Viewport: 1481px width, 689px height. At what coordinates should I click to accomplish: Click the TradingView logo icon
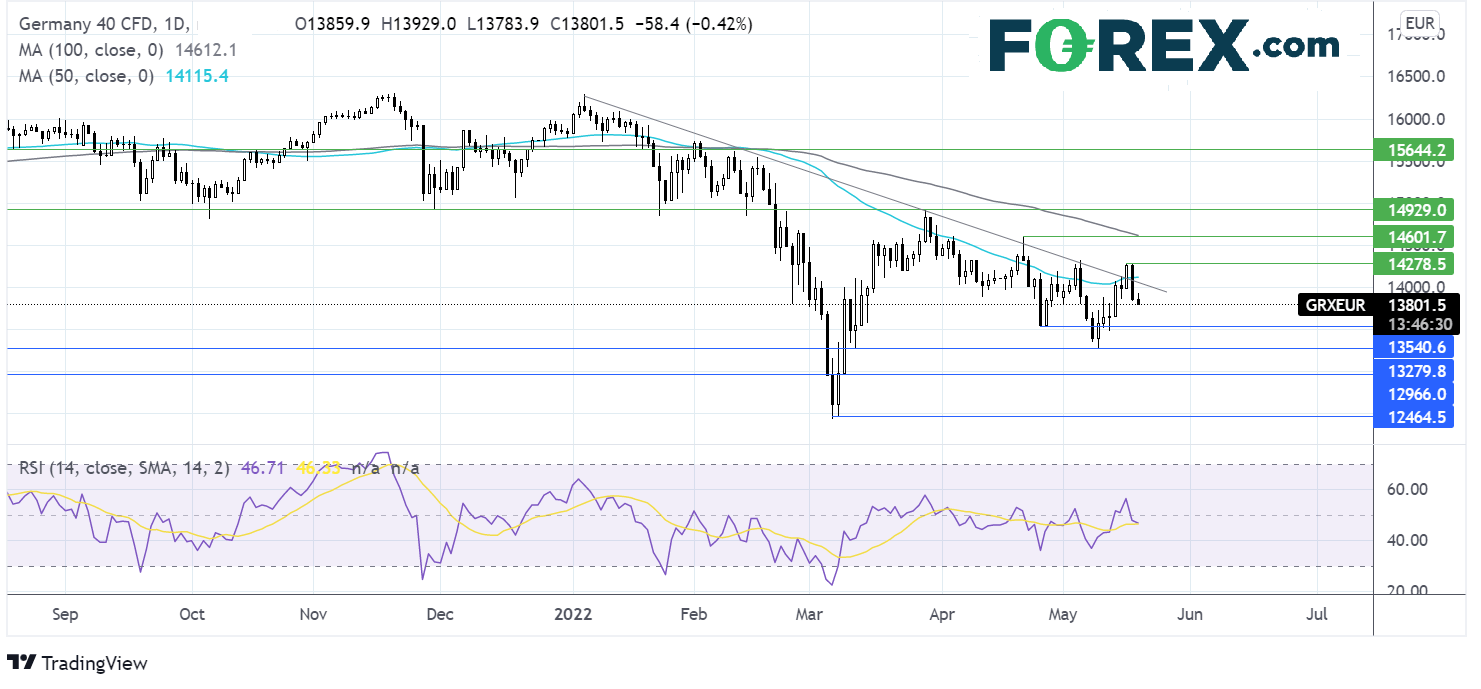21,663
